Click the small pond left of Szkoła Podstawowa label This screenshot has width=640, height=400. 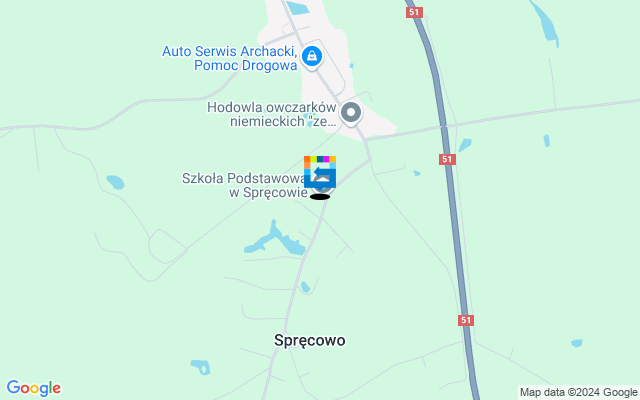115,182
